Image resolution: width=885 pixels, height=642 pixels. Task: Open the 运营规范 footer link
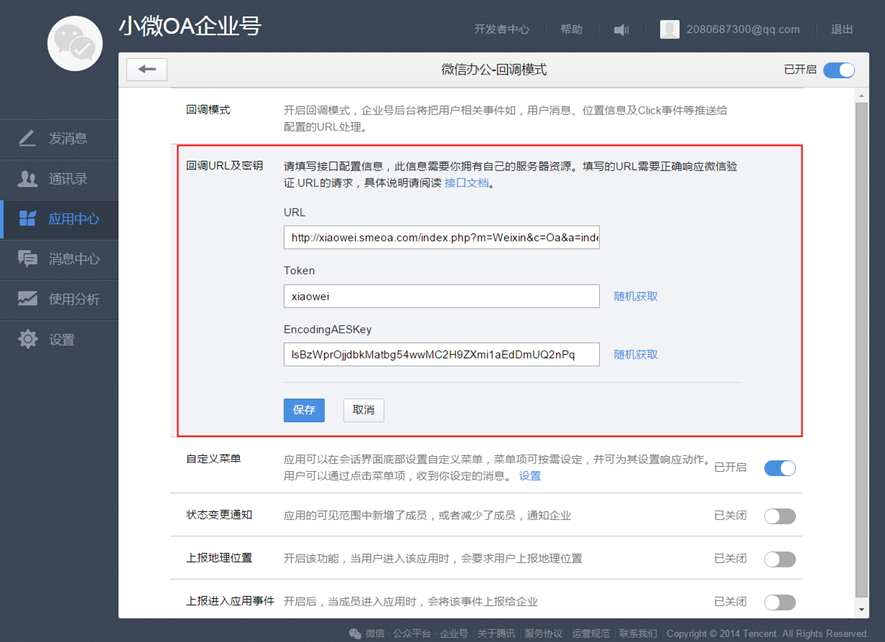591,634
